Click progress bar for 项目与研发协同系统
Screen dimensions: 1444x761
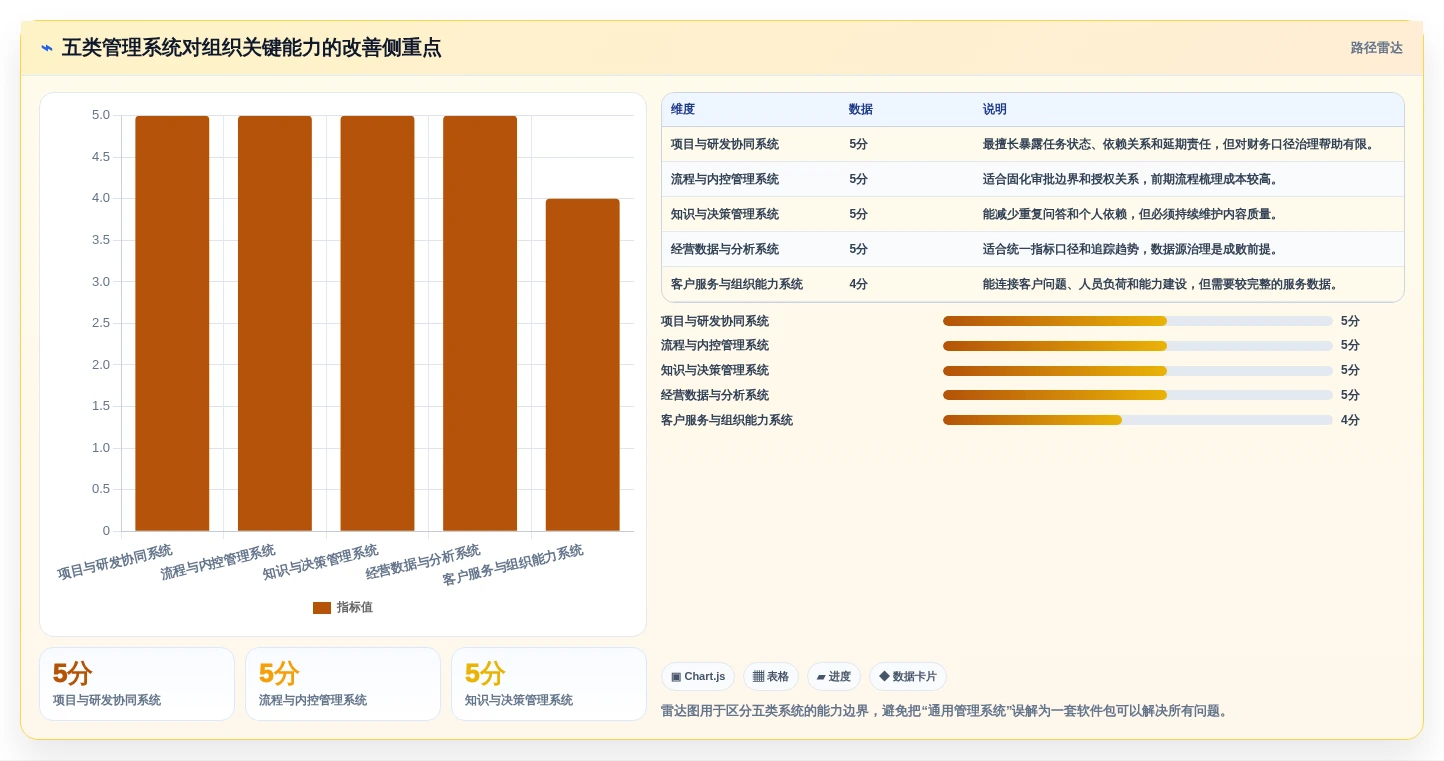(x=1138, y=321)
